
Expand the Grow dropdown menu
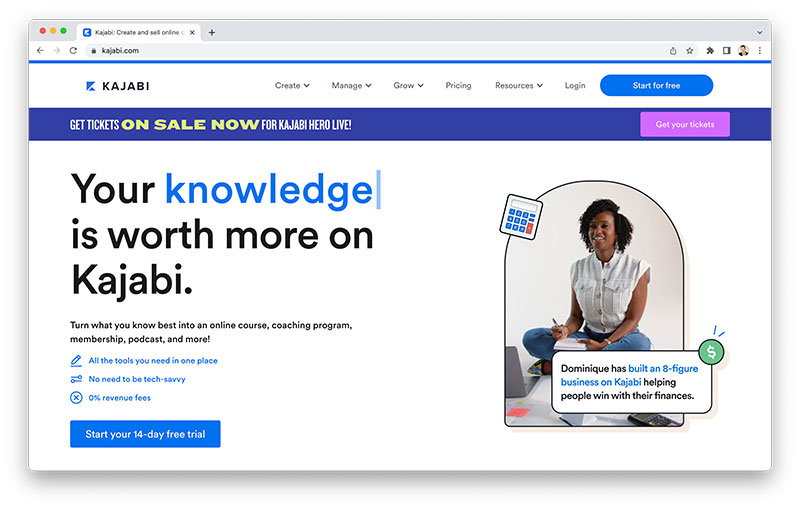pos(408,86)
